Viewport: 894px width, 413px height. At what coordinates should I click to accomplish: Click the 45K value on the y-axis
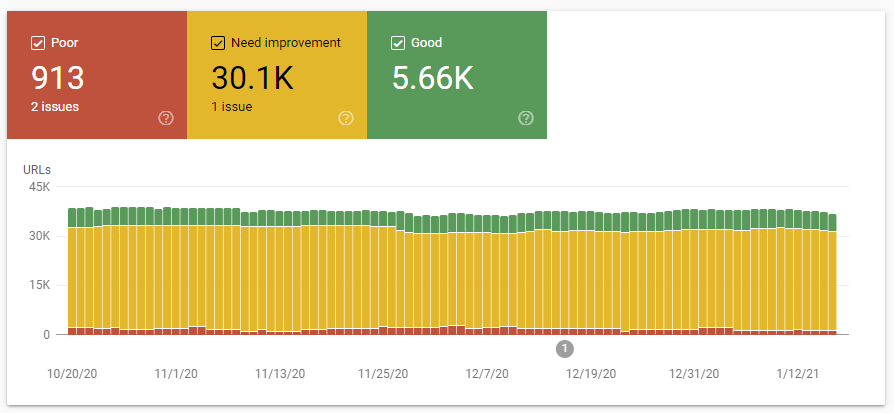[38, 187]
